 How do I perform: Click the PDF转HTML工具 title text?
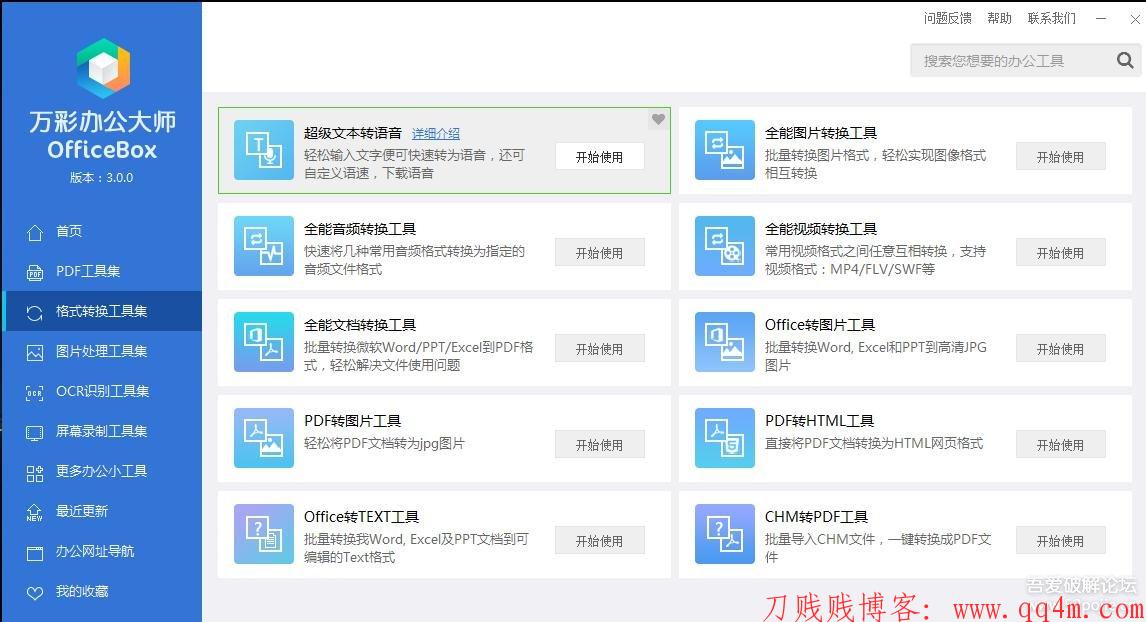click(x=819, y=421)
